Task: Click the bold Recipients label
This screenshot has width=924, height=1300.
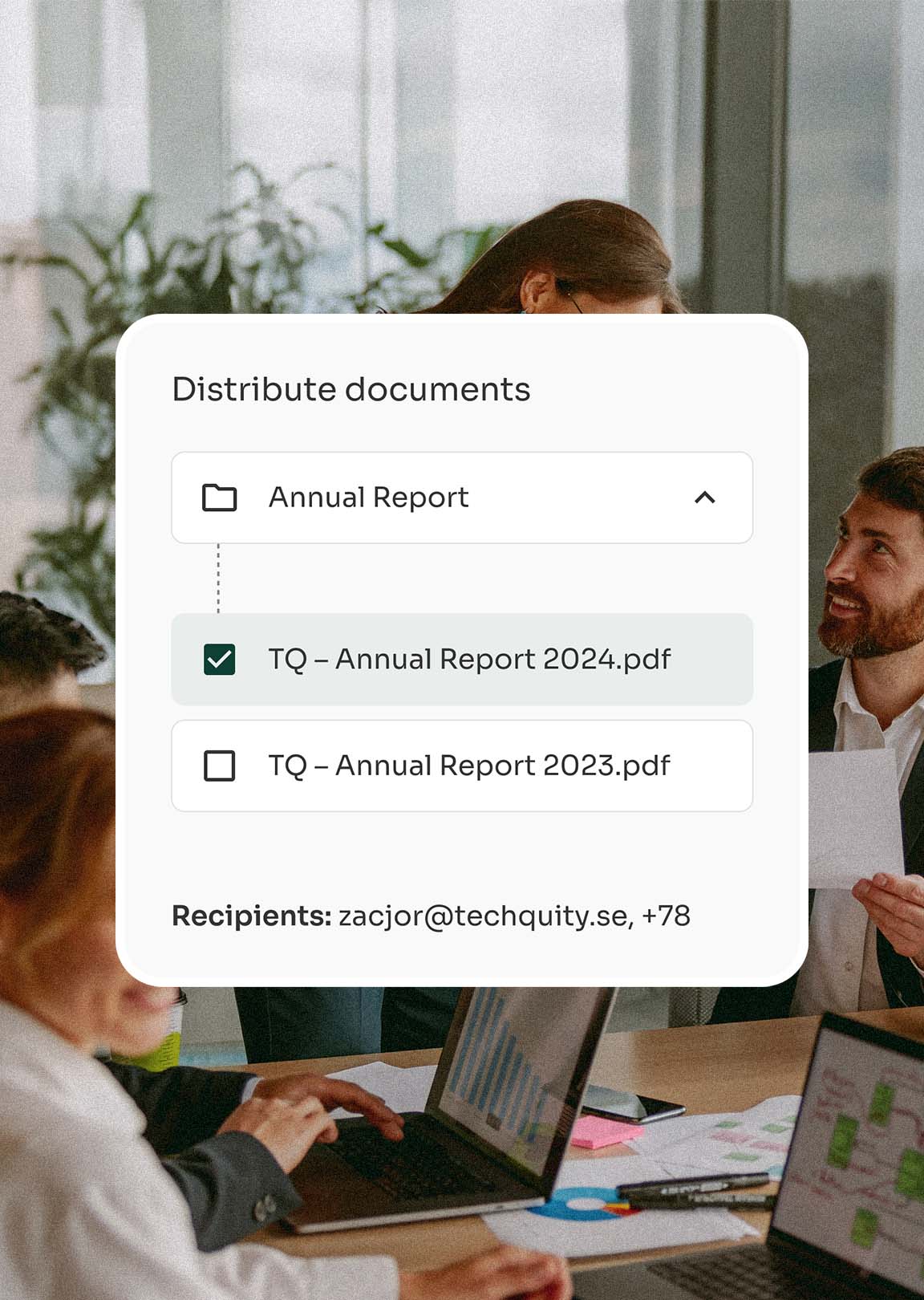Action: point(251,916)
